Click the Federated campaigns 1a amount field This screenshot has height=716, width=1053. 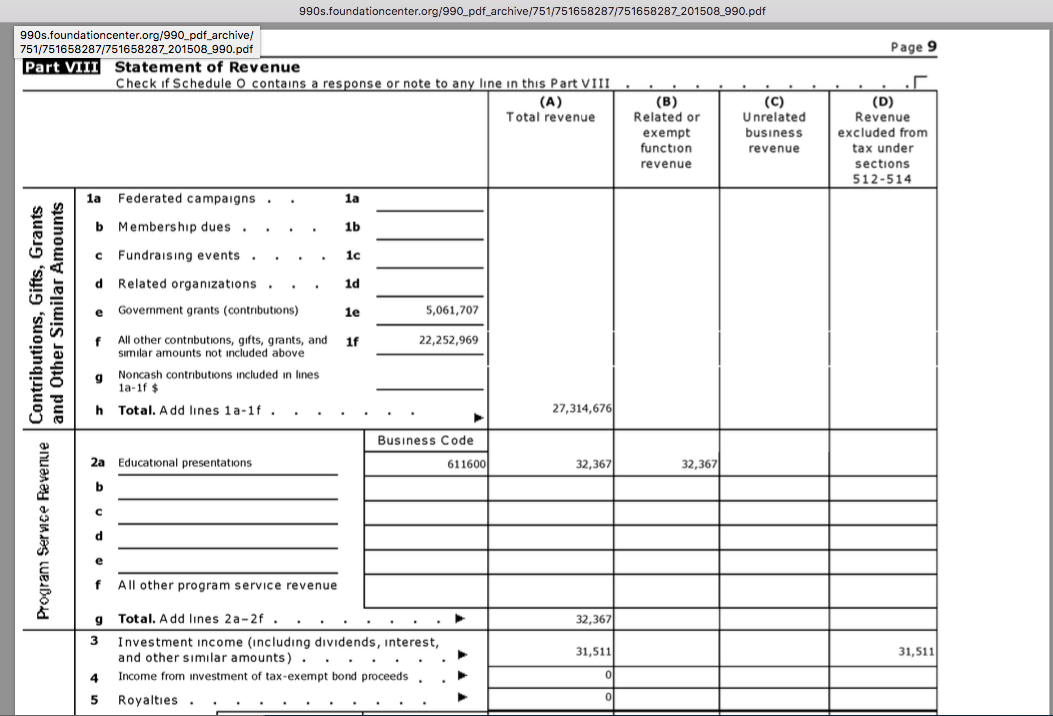(x=430, y=200)
